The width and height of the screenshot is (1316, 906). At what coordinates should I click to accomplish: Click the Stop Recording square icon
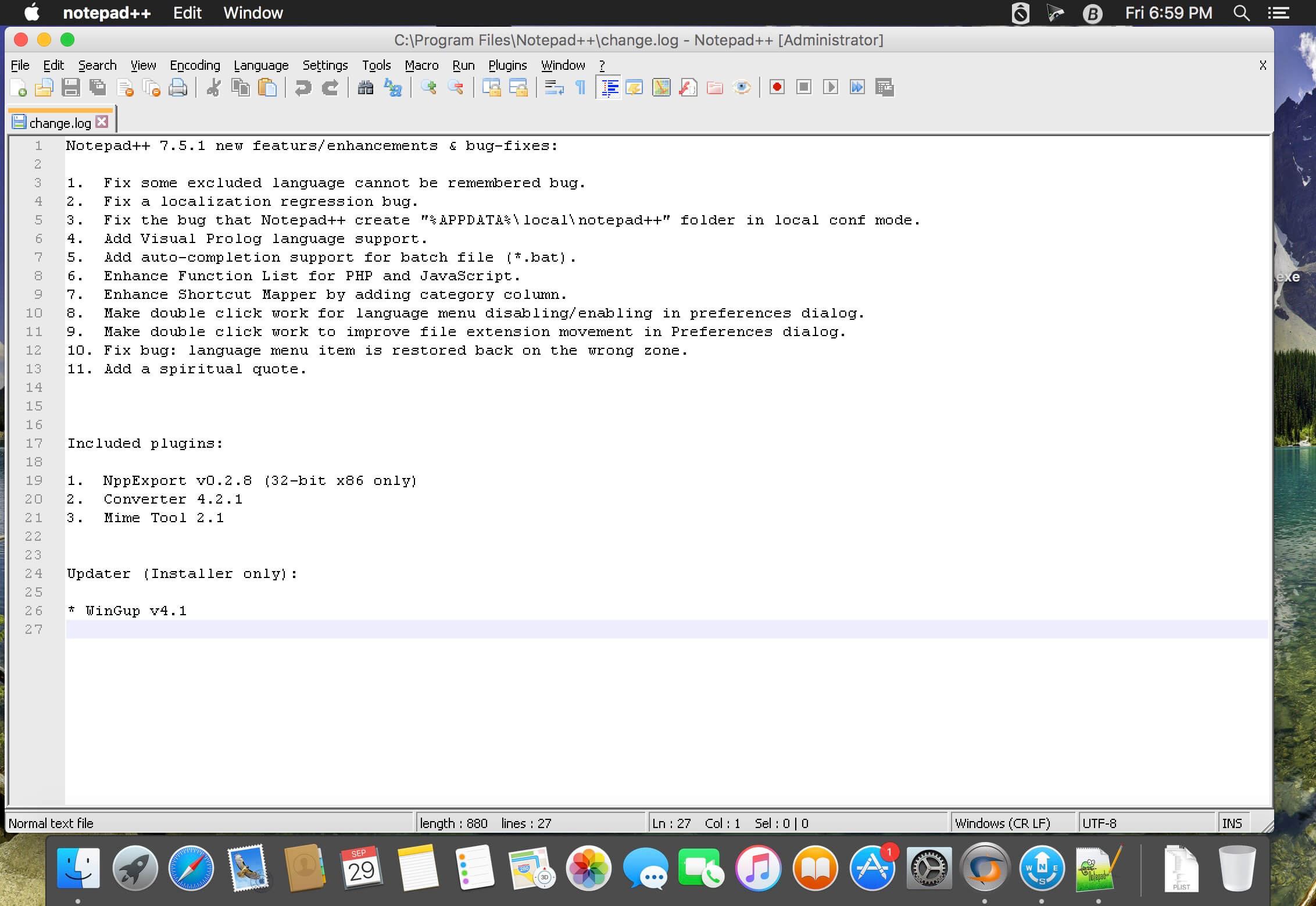coord(804,87)
